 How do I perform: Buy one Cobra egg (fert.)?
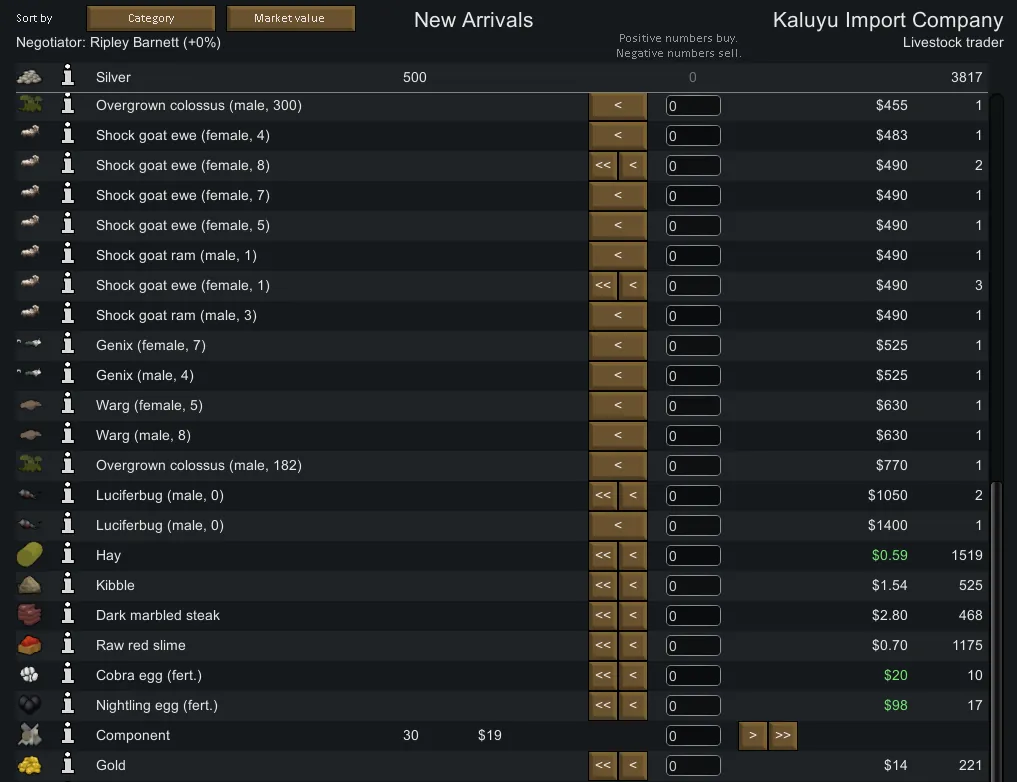coord(632,675)
